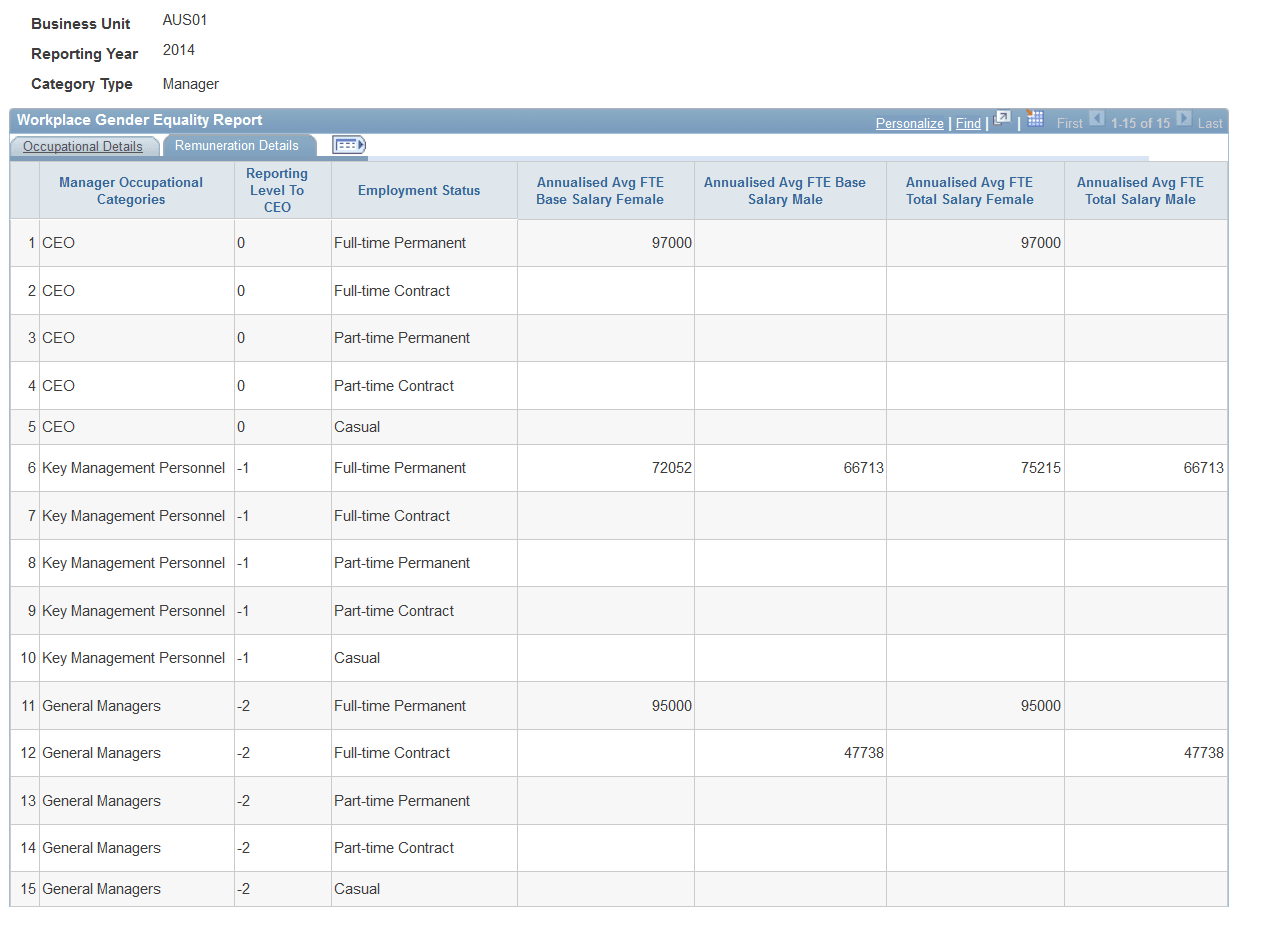1269x930 pixels.
Task: Click the Find link in the grid header
Action: (x=968, y=123)
